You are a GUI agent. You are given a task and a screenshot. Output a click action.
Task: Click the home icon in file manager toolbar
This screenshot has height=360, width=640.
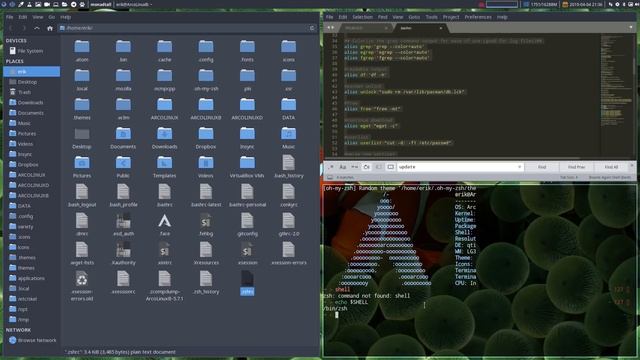pos(50,28)
